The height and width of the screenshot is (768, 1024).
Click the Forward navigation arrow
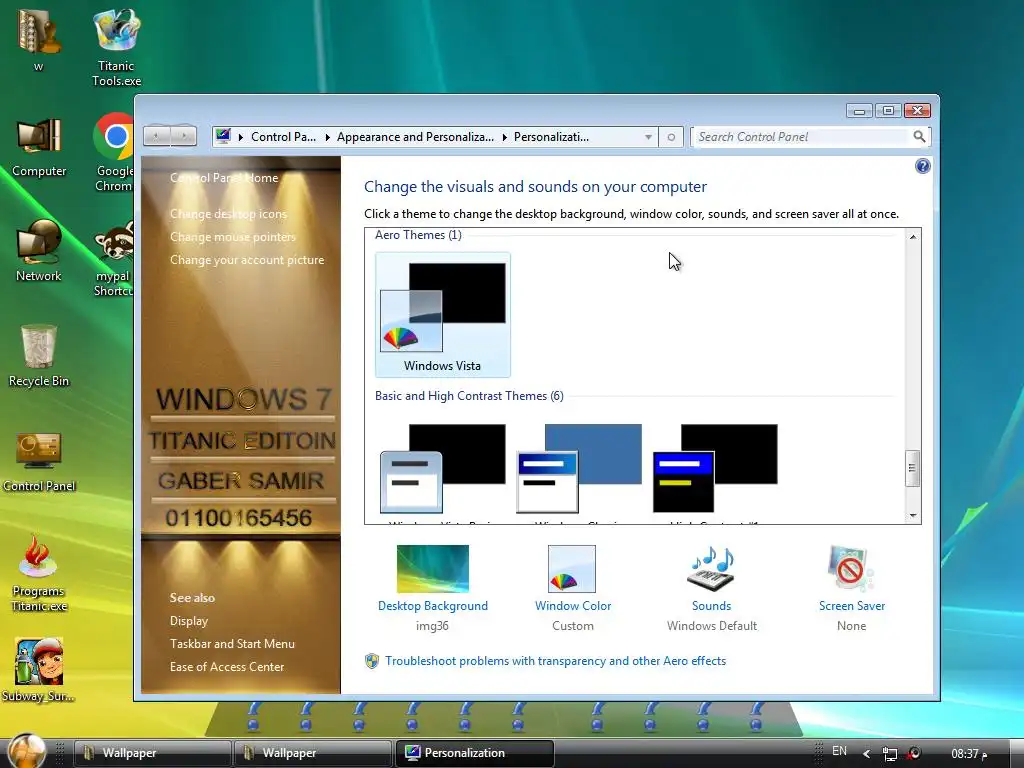click(x=184, y=136)
